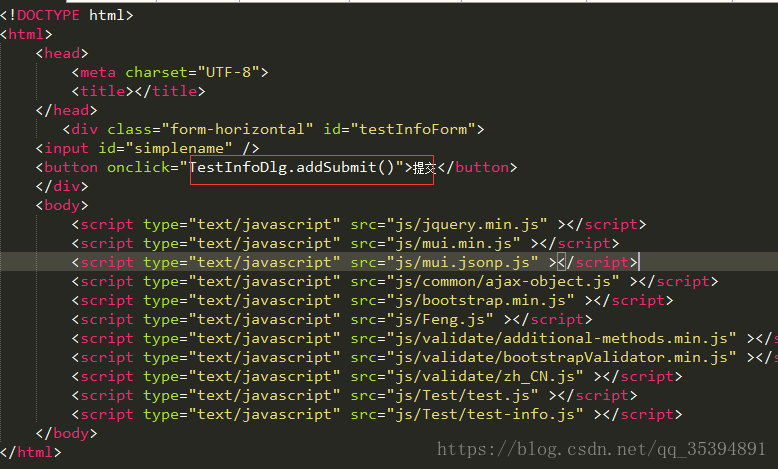
Task: Click the opening body tag
Action: [x=62, y=205]
